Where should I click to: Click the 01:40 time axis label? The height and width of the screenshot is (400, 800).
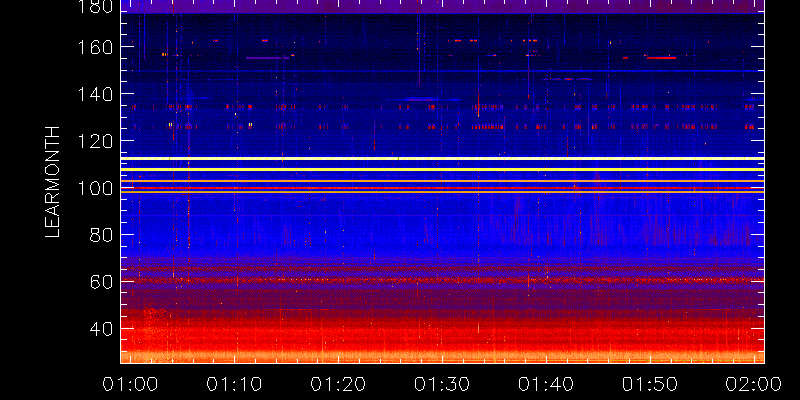(x=546, y=384)
